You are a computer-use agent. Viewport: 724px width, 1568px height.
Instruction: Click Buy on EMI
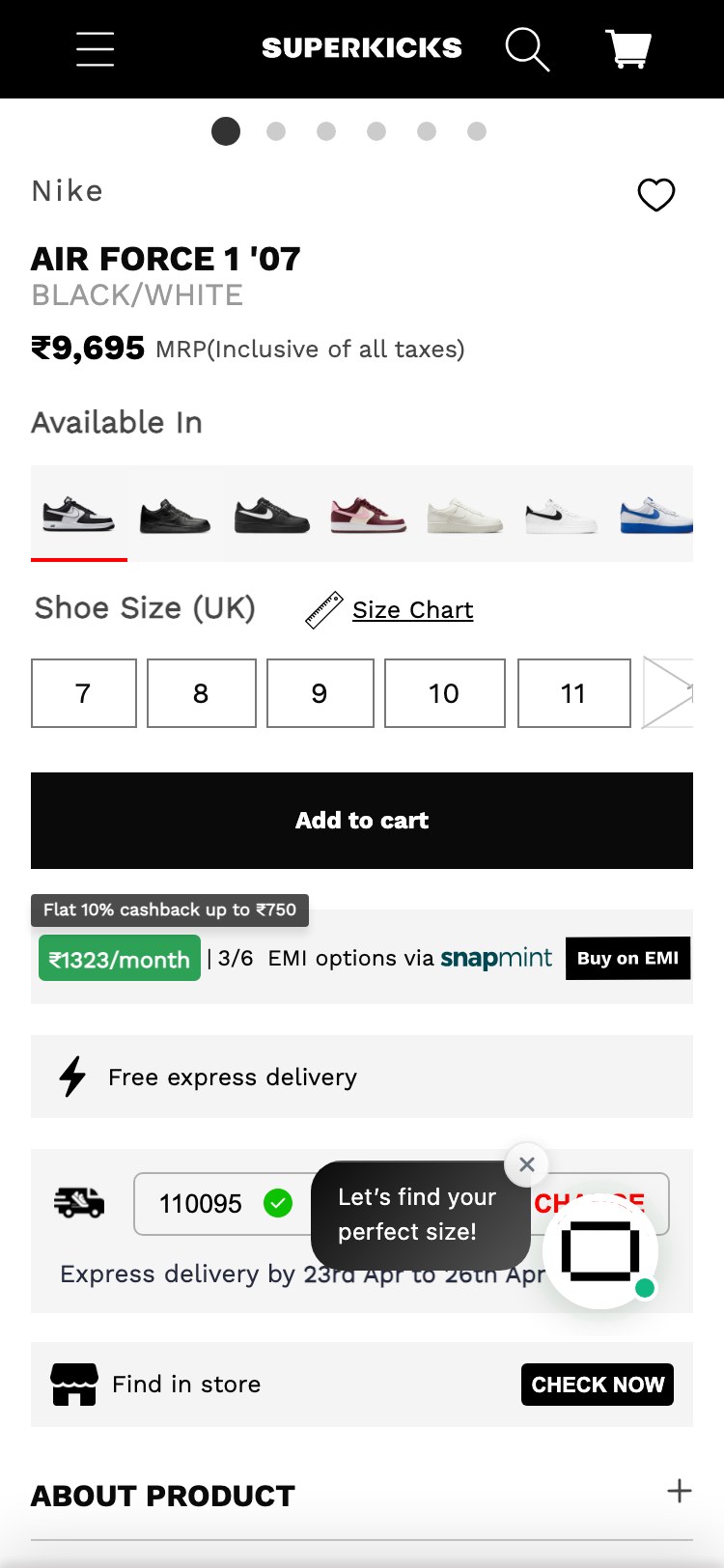point(627,958)
